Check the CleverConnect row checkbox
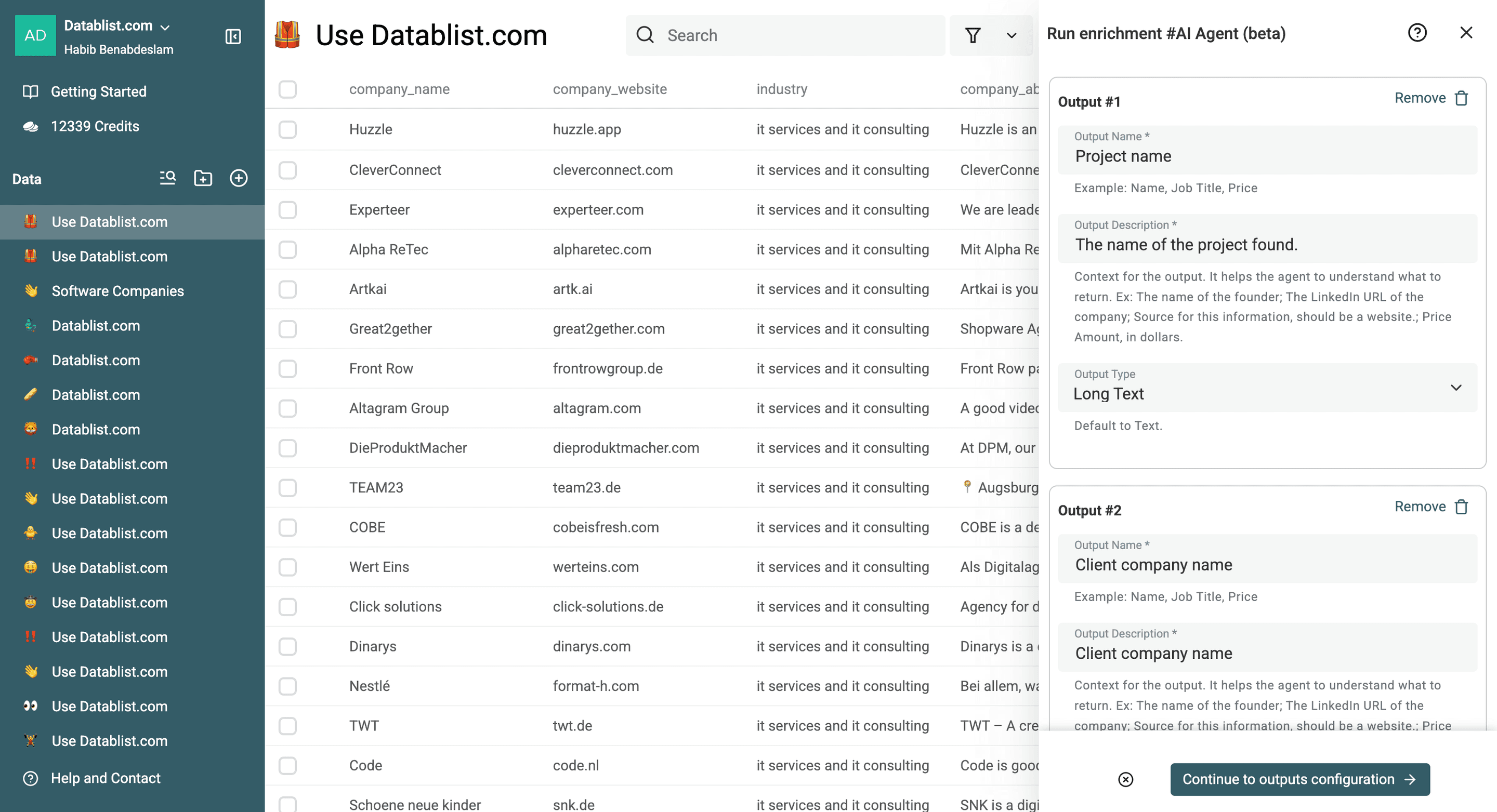This screenshot has width=1497, height=812. point(287,170)
